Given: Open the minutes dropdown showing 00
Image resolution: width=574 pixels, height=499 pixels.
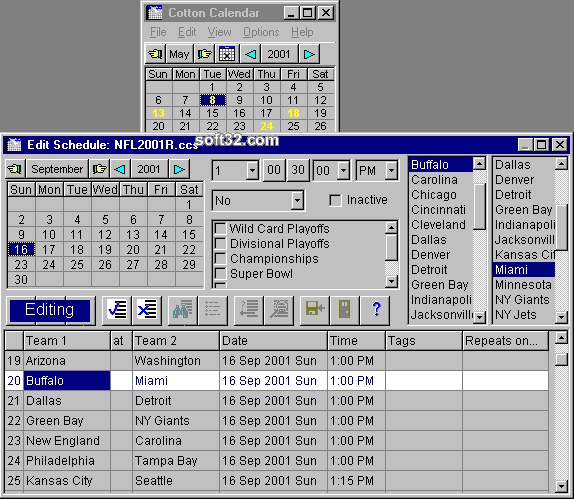Looking at the screenshot, I should coord(343,170).
